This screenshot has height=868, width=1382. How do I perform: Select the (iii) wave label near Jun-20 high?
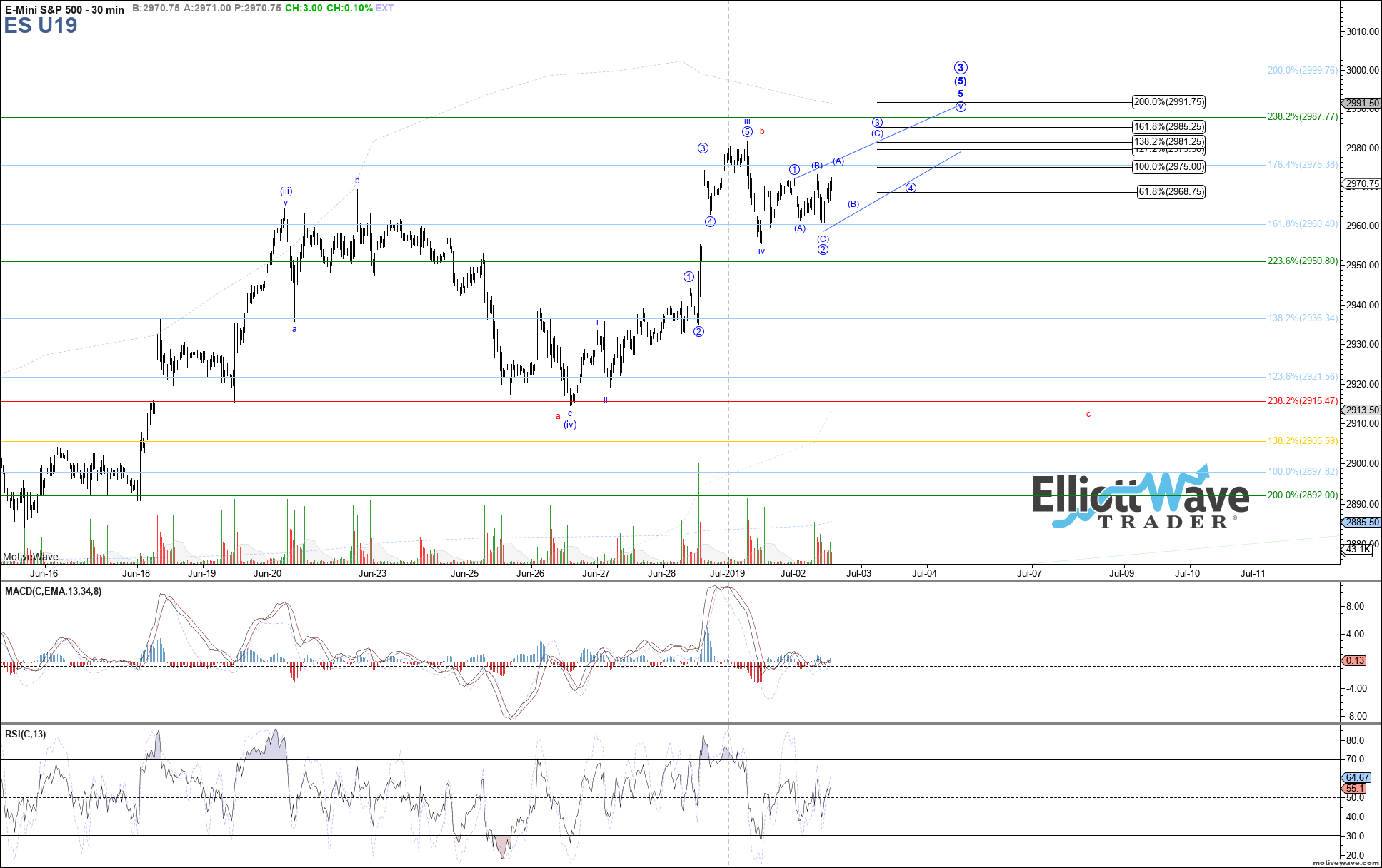click(x=286, y=191)
